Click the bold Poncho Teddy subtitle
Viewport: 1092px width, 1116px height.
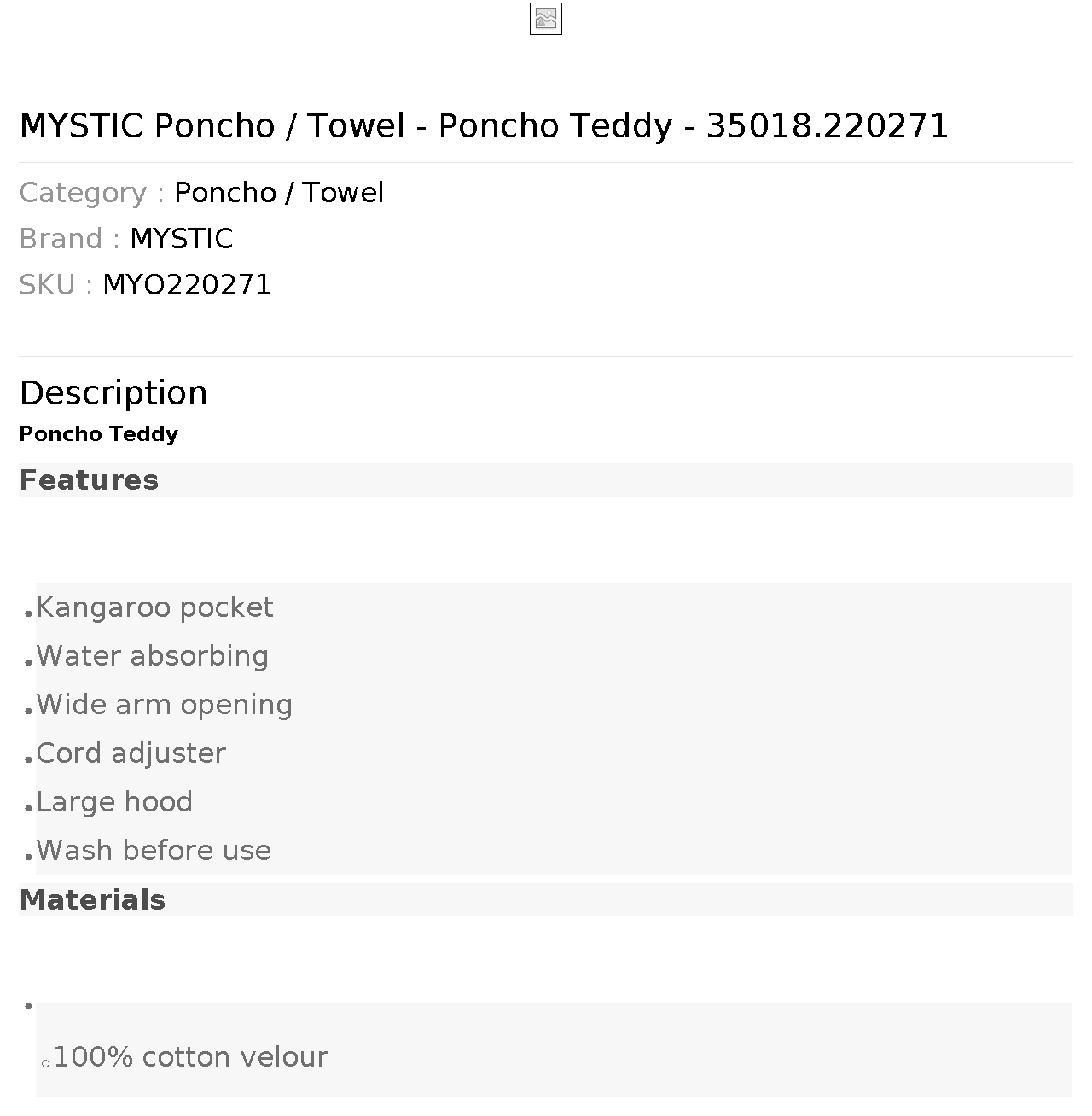99,434
